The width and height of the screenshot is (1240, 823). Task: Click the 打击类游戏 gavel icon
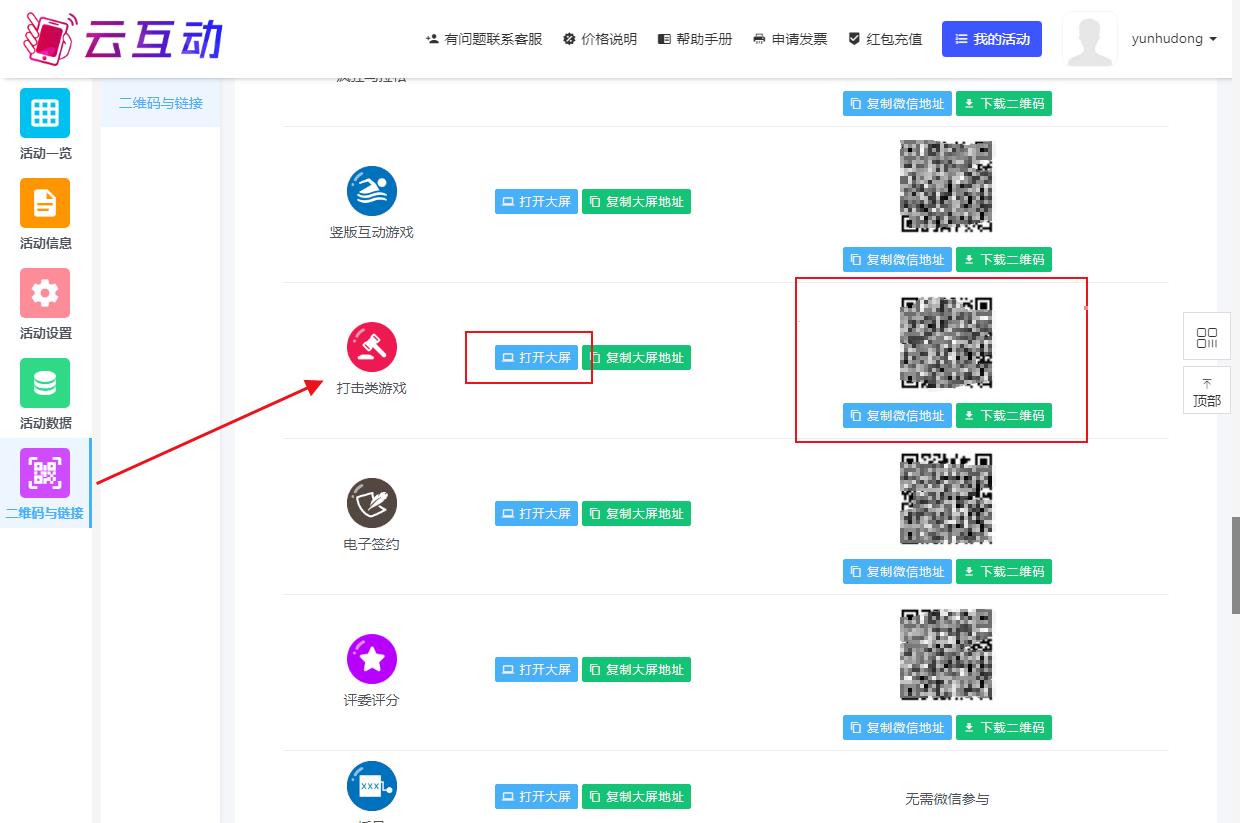pyautogui.click(x=372, y=348)
